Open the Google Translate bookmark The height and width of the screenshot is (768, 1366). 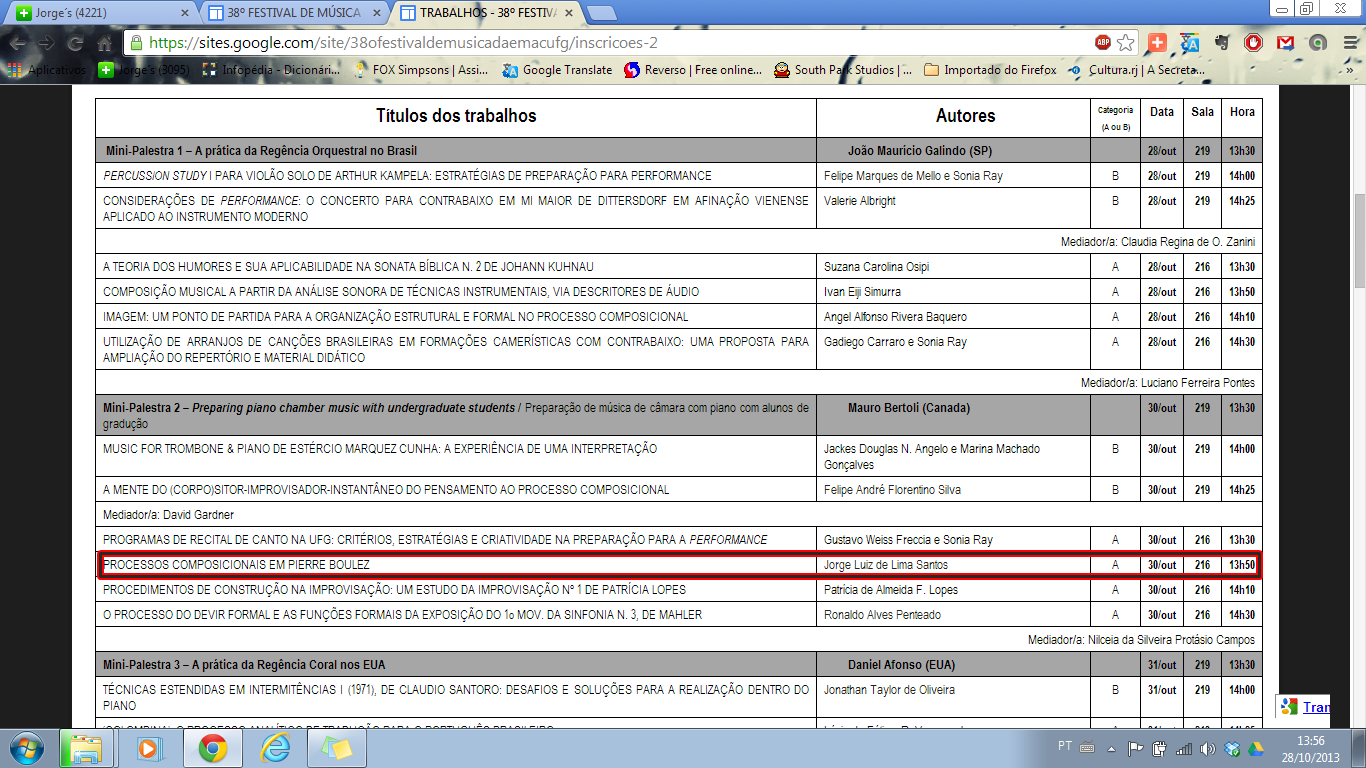[x=557, y=70]
